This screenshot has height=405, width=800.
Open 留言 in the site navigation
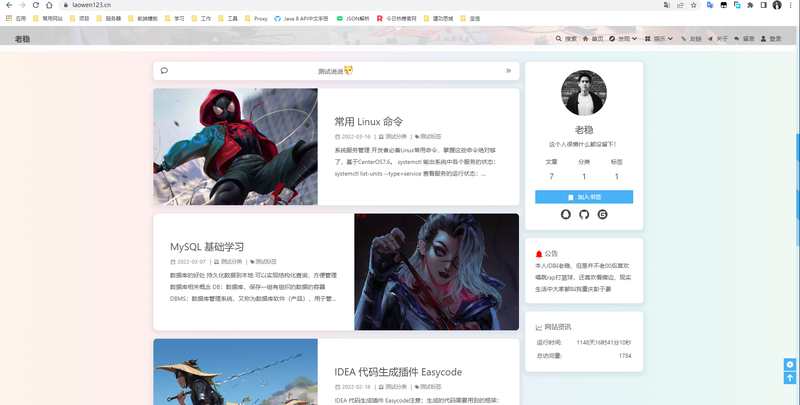pos(744,39)
